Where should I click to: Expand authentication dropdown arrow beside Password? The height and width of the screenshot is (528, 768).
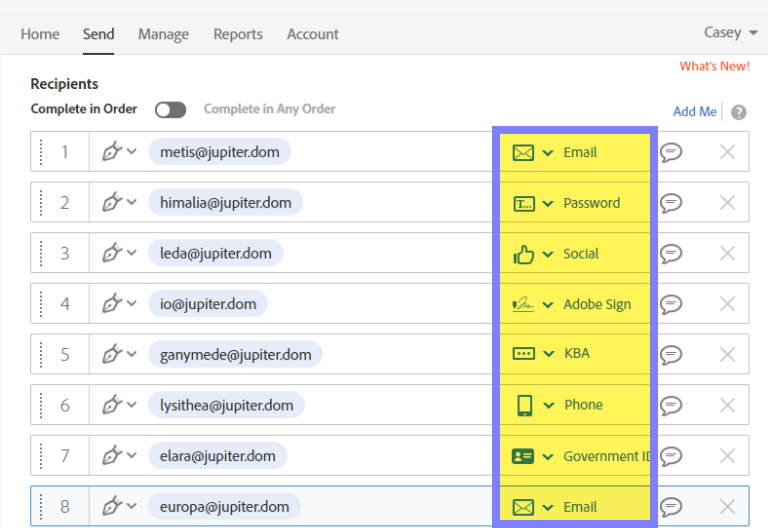click(548, 204)
